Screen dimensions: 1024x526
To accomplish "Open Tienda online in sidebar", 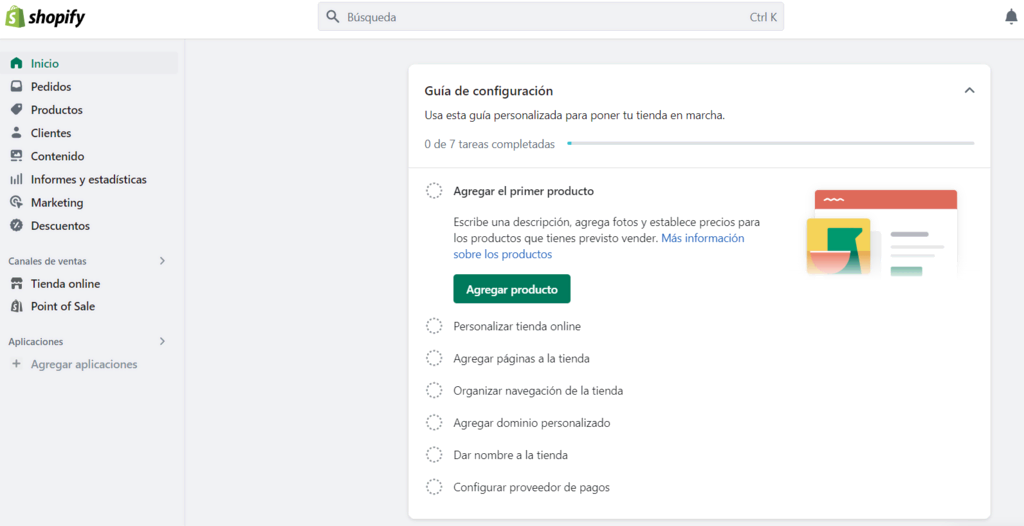I will (65, 284).
